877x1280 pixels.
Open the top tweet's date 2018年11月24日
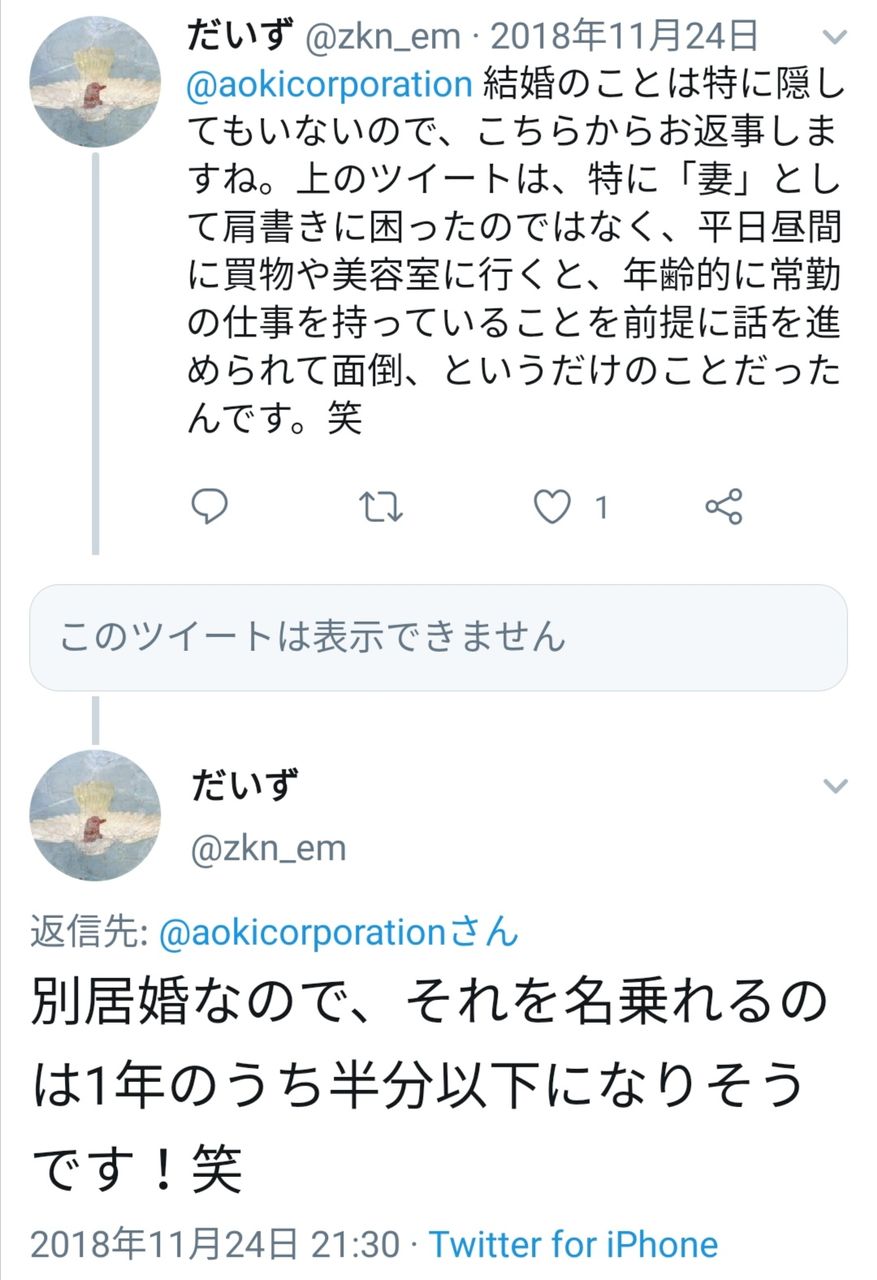[624, 37]
